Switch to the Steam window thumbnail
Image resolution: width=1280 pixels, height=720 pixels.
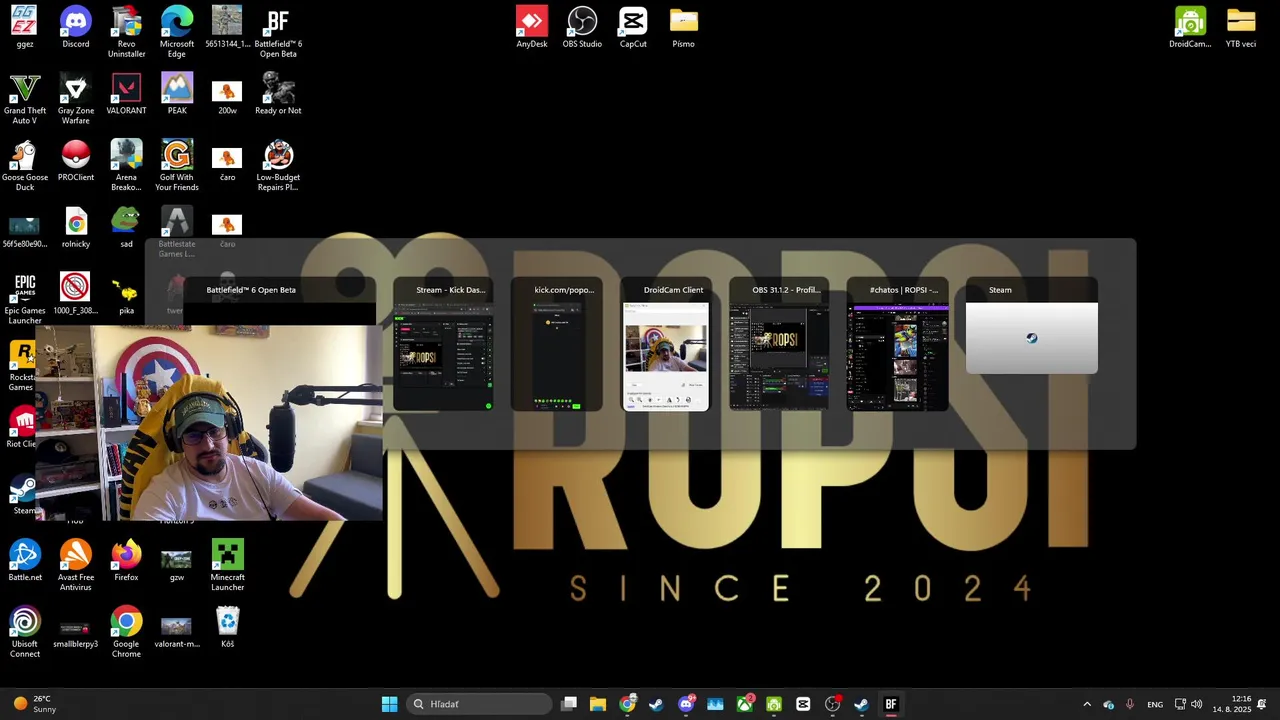(1032, 328)
